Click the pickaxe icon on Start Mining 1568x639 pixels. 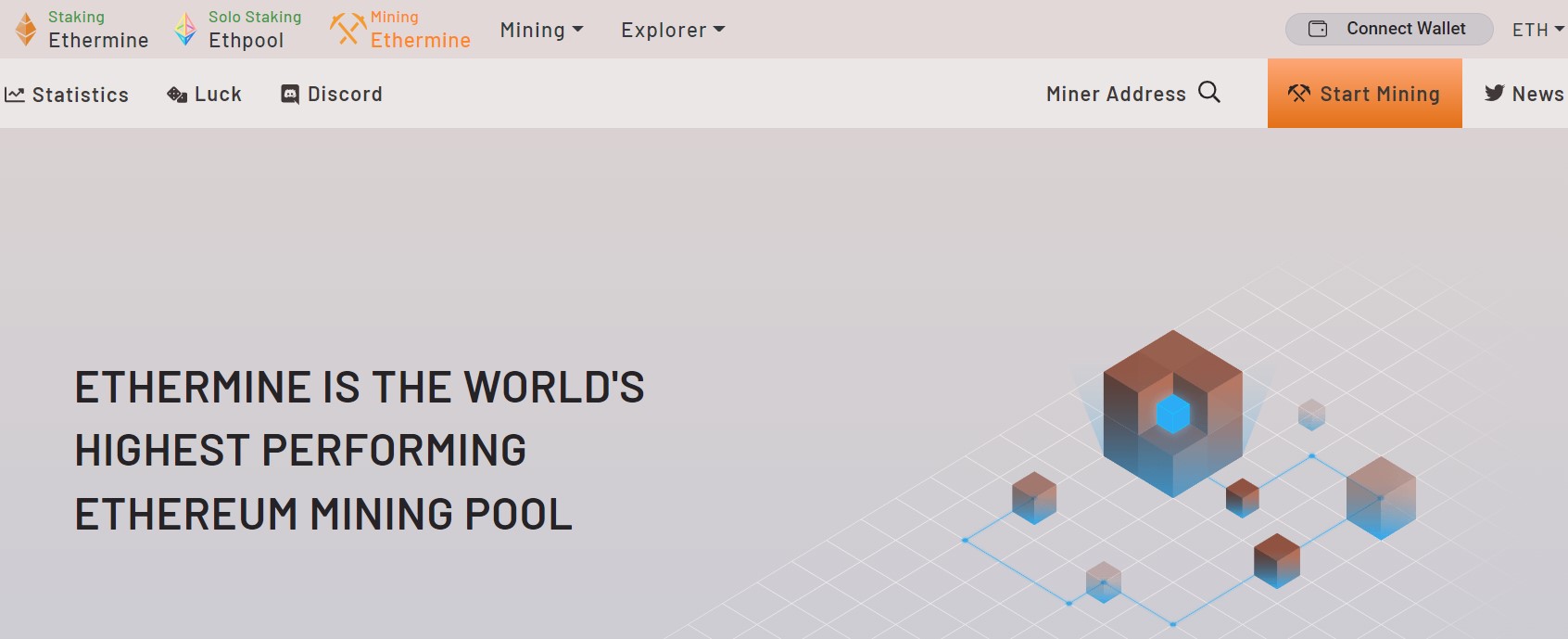click(1299, 94)
